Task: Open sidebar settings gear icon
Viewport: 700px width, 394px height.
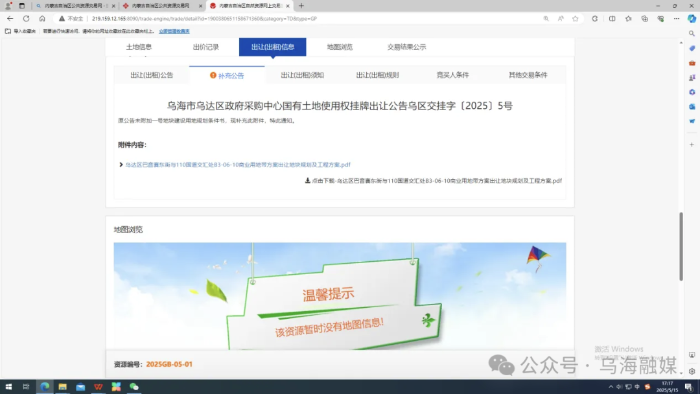Action: [692, 371]
